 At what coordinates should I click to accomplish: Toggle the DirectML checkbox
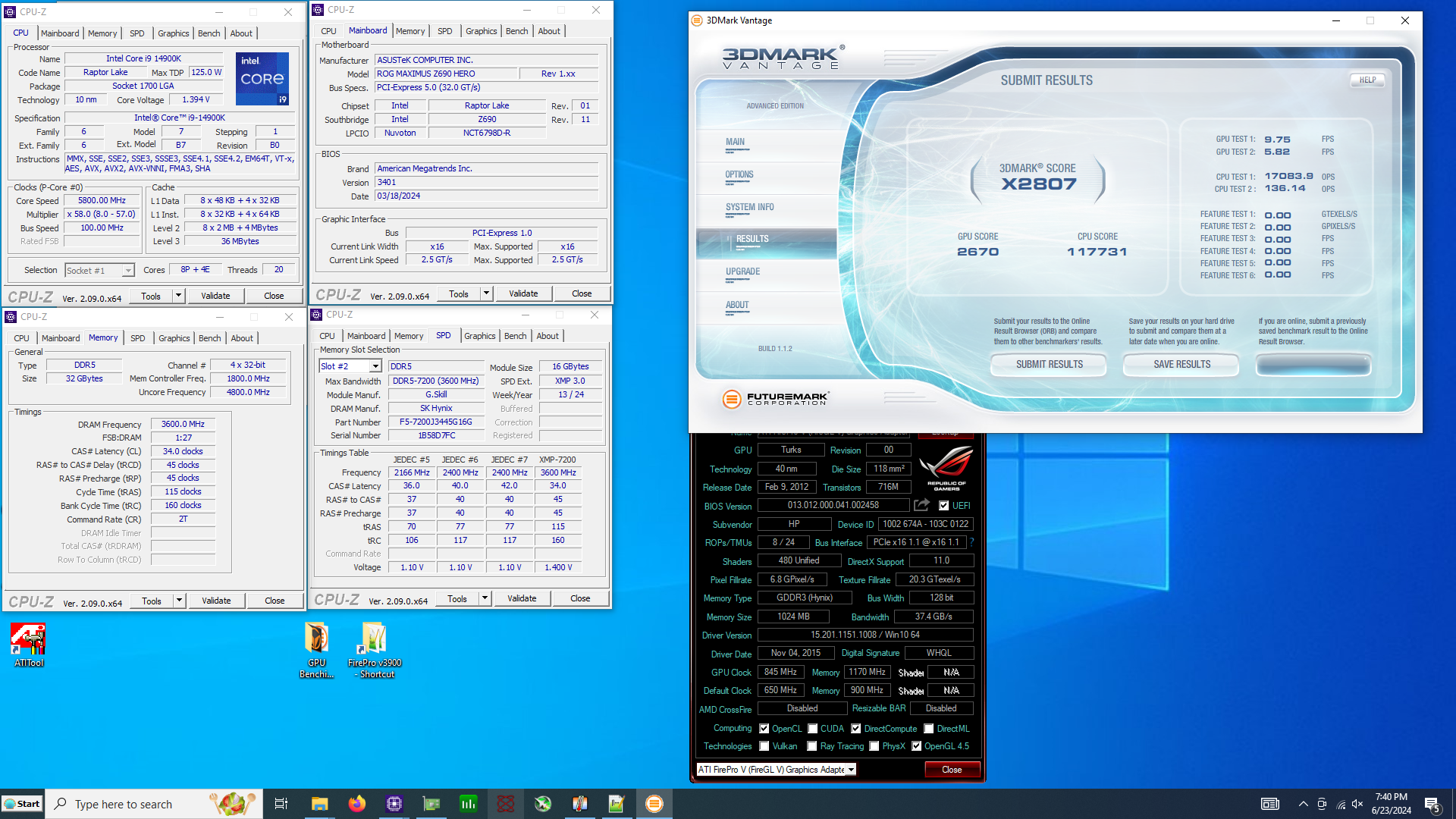pos(929,729)
